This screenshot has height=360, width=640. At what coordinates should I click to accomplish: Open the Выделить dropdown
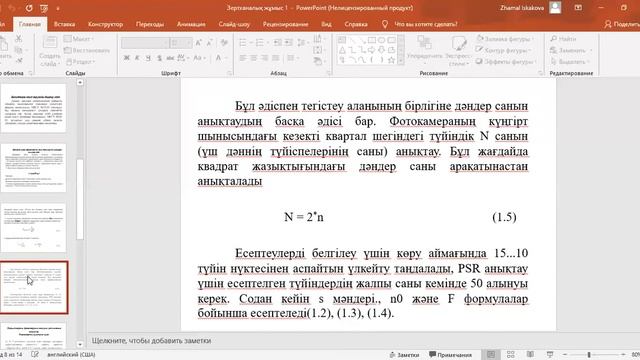point(570,62)
